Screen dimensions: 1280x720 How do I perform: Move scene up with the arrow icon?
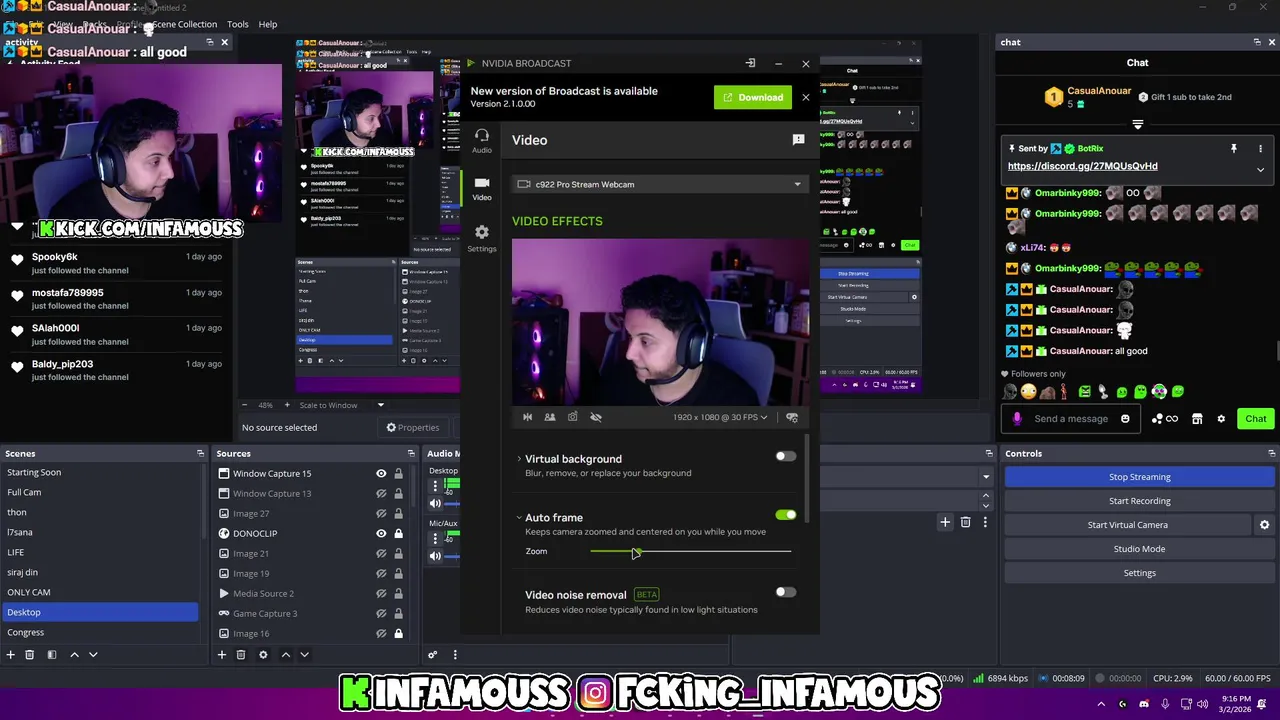pos(74,655)
